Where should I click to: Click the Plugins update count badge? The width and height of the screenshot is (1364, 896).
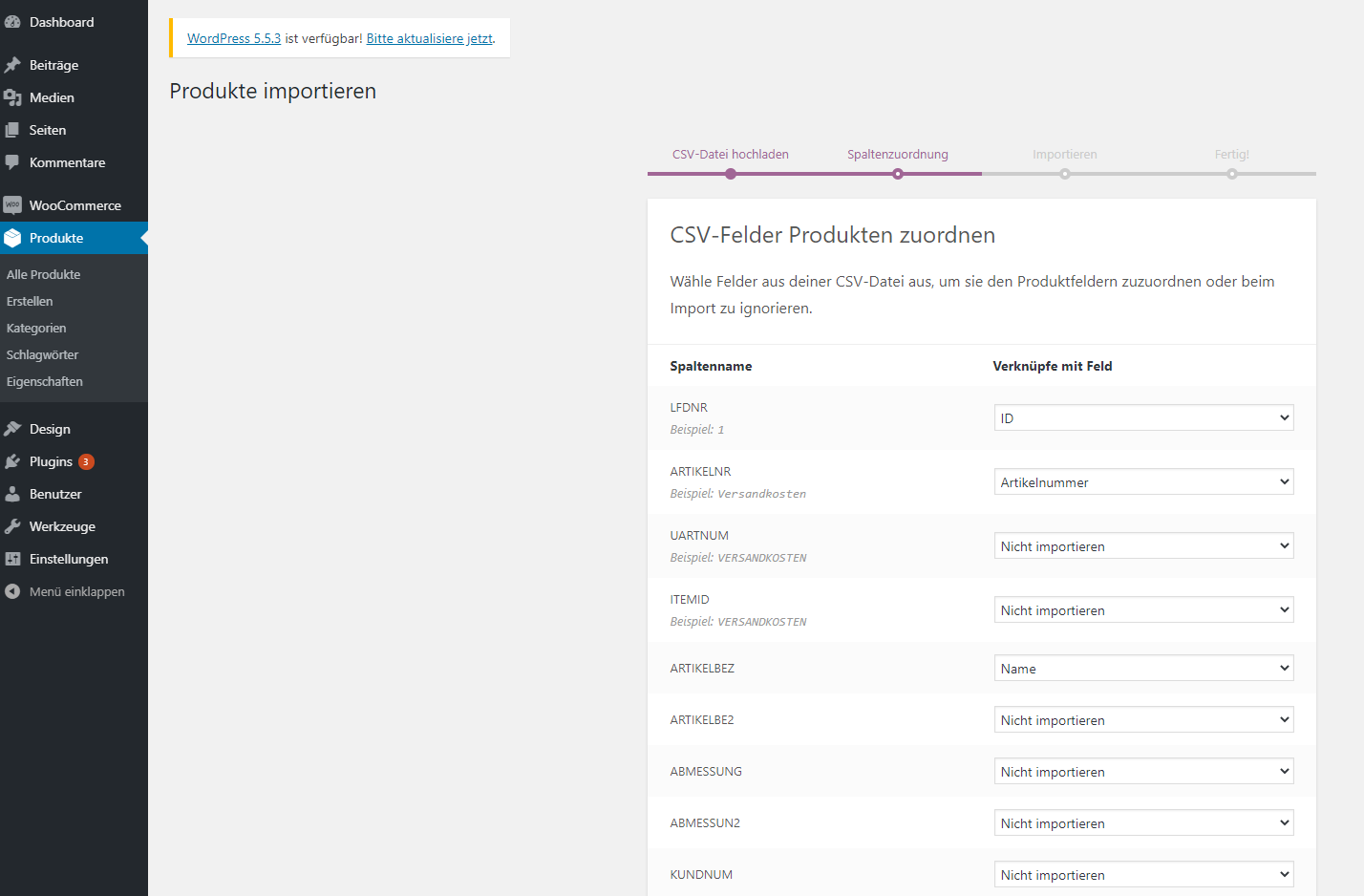click(x=86, y=461)
